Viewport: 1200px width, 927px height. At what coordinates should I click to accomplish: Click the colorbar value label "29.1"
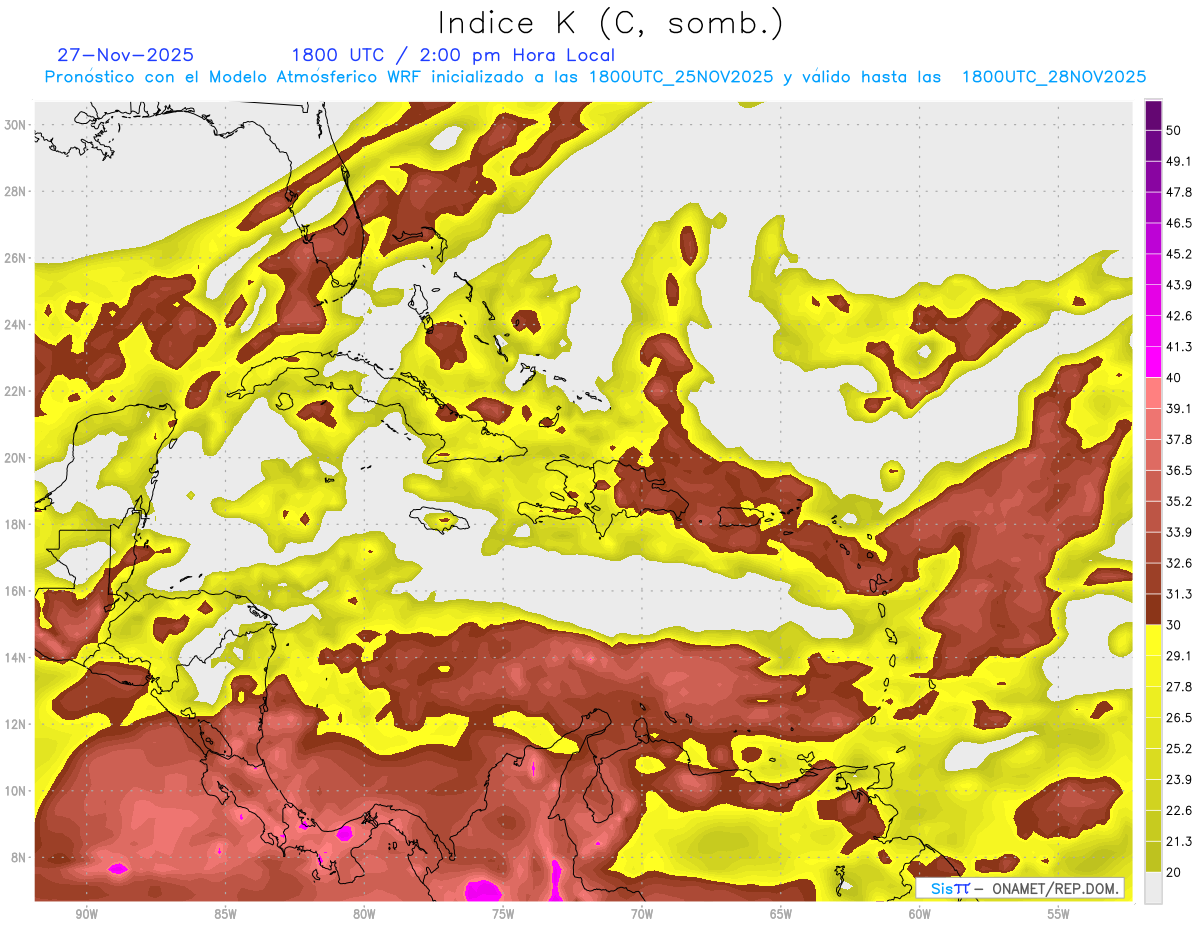click(1179, 656)
